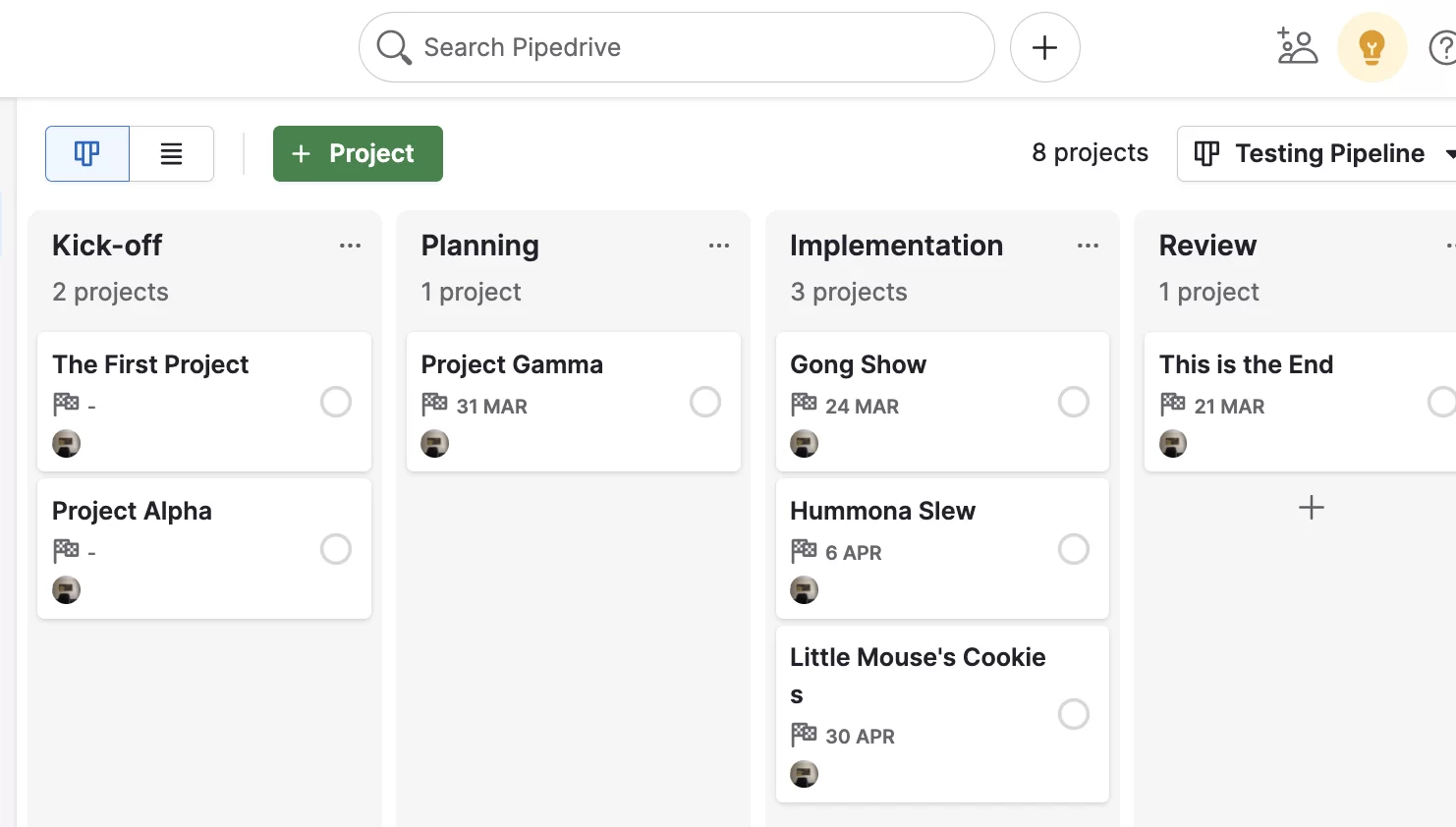Toggle completion circle on Hummona Slew
The image size is (1456, 827).
[1074, 549]
